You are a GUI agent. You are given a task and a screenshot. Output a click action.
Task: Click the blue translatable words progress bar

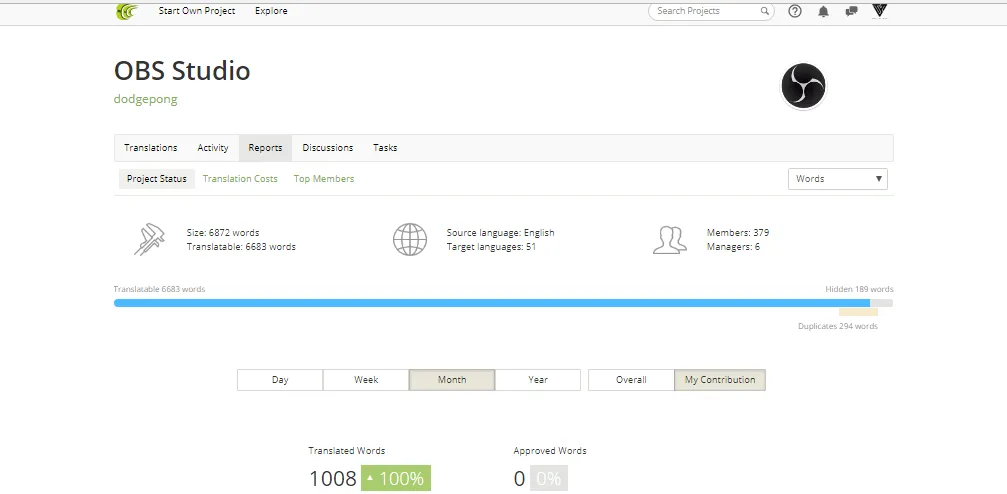[x=492, y=303]
